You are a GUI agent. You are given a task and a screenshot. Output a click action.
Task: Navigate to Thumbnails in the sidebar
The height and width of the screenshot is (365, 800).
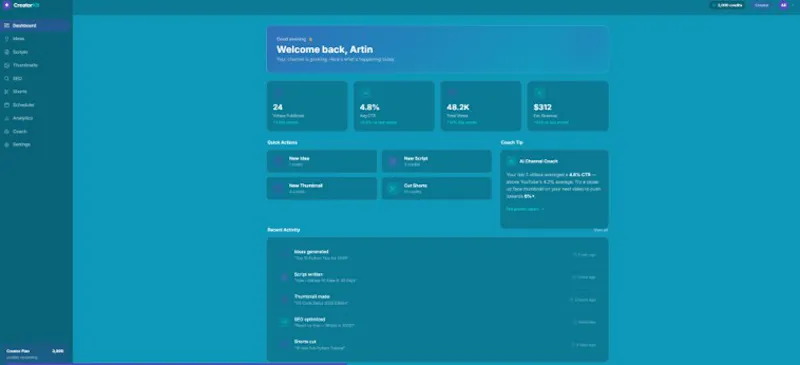35,65
